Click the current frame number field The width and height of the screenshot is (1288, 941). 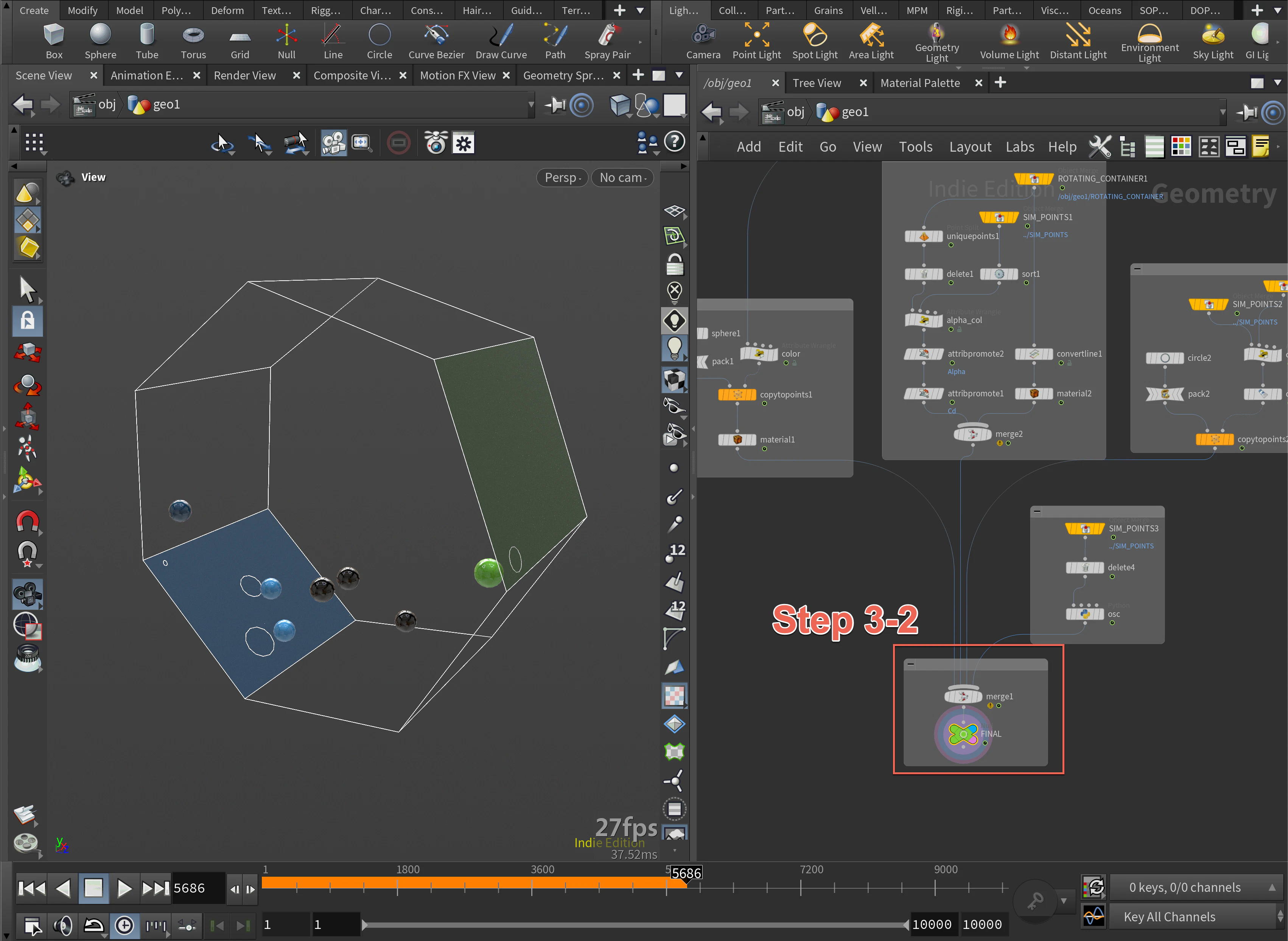(x=198, y=888)
